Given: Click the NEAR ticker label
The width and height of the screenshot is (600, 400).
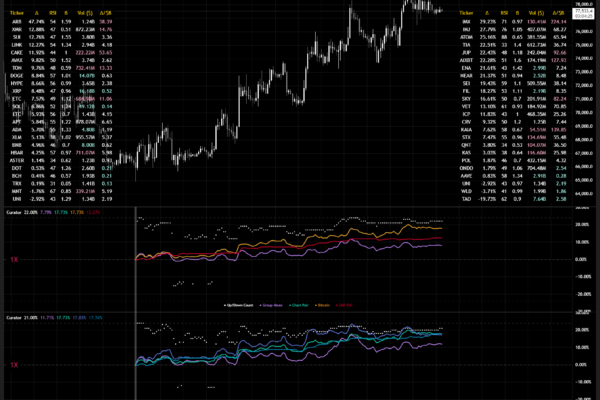Looking at the screenshot, I should click(466, 76).
